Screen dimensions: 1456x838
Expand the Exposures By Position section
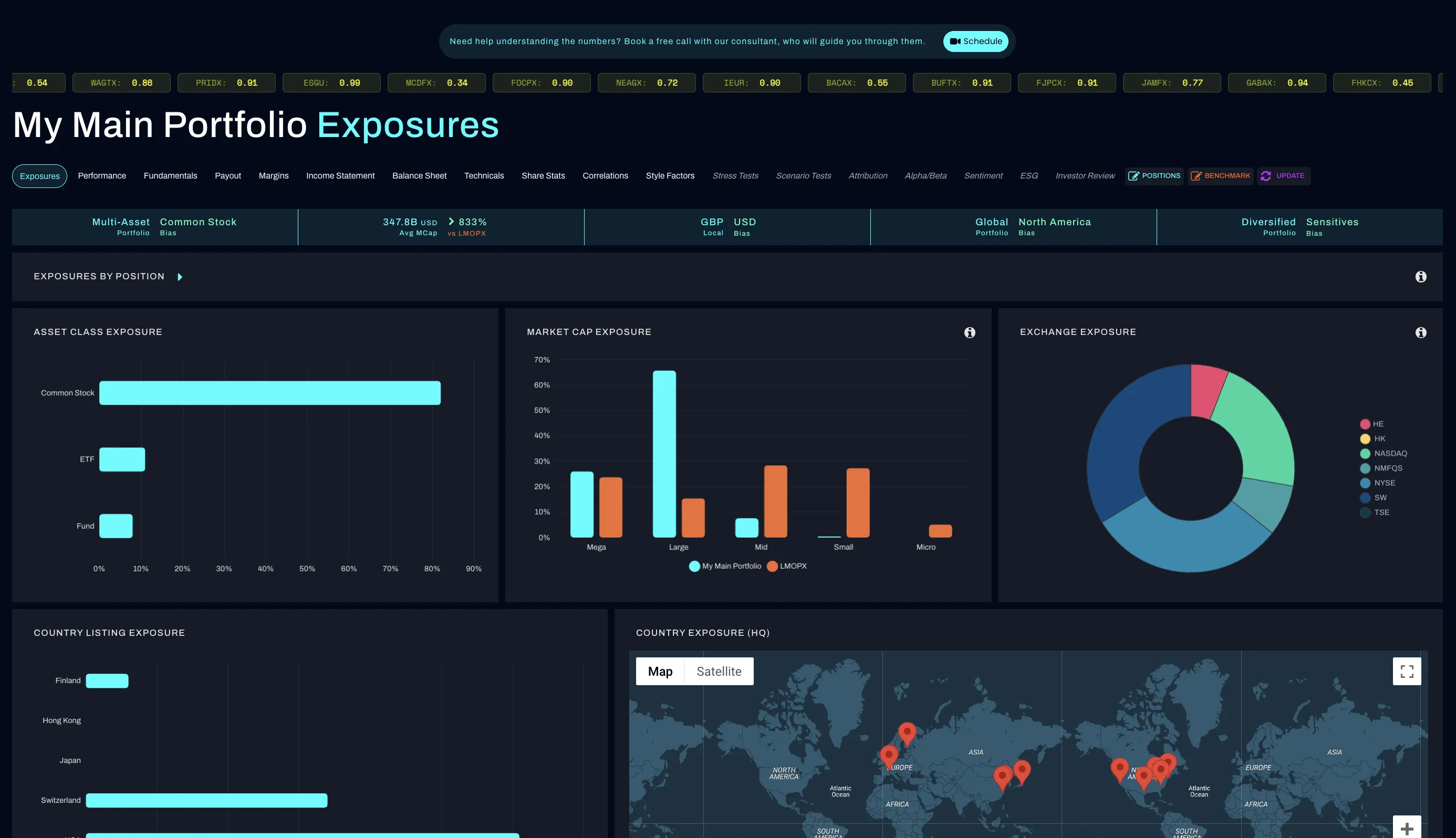point(180,277)
